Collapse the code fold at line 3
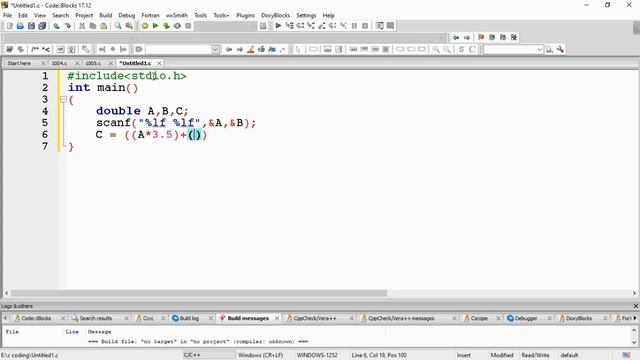Screen dimensions: 640x360 point(63,99)
